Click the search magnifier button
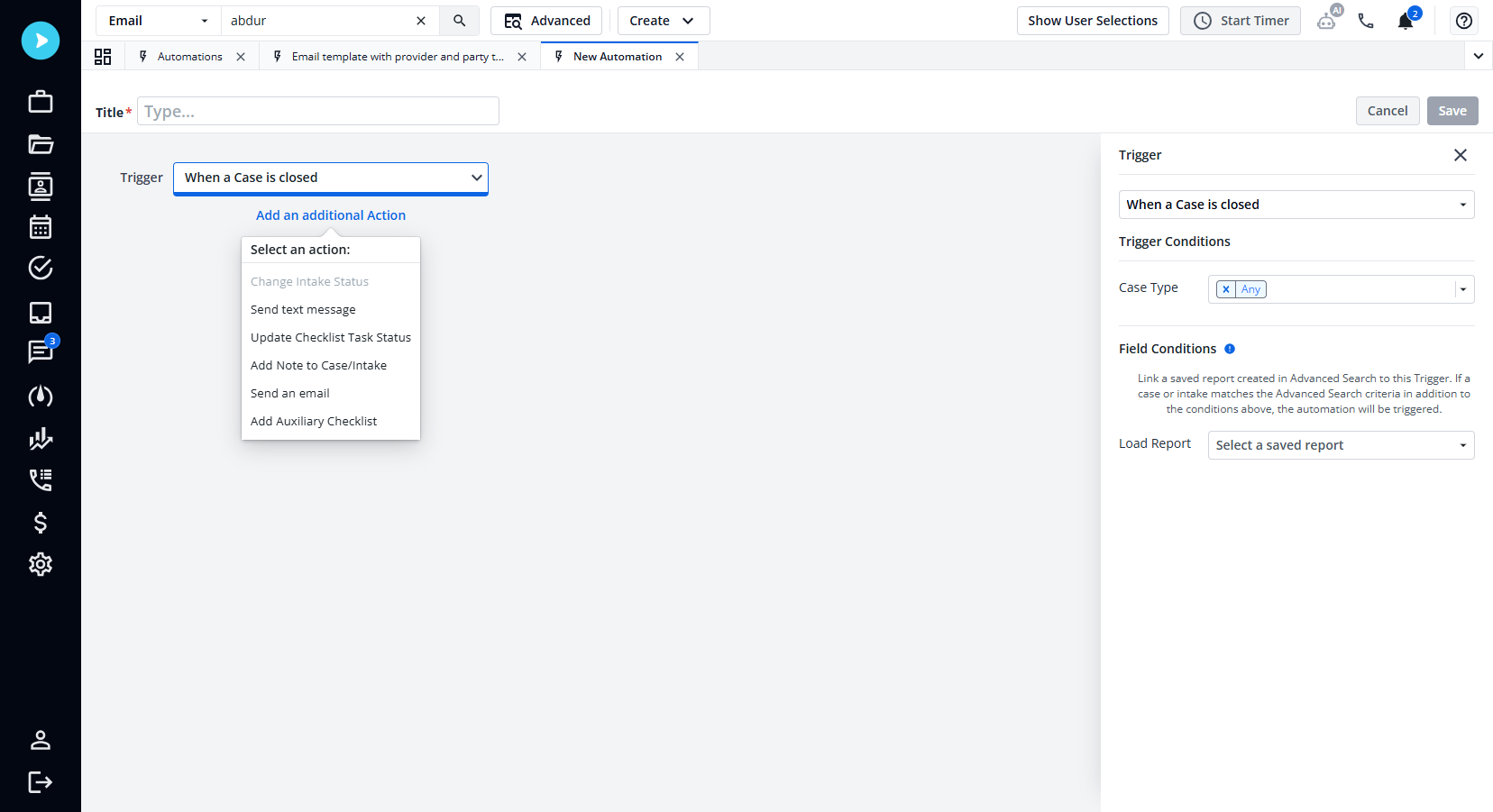The height and width of the screenshot is (812, 1493). (459, 21)
